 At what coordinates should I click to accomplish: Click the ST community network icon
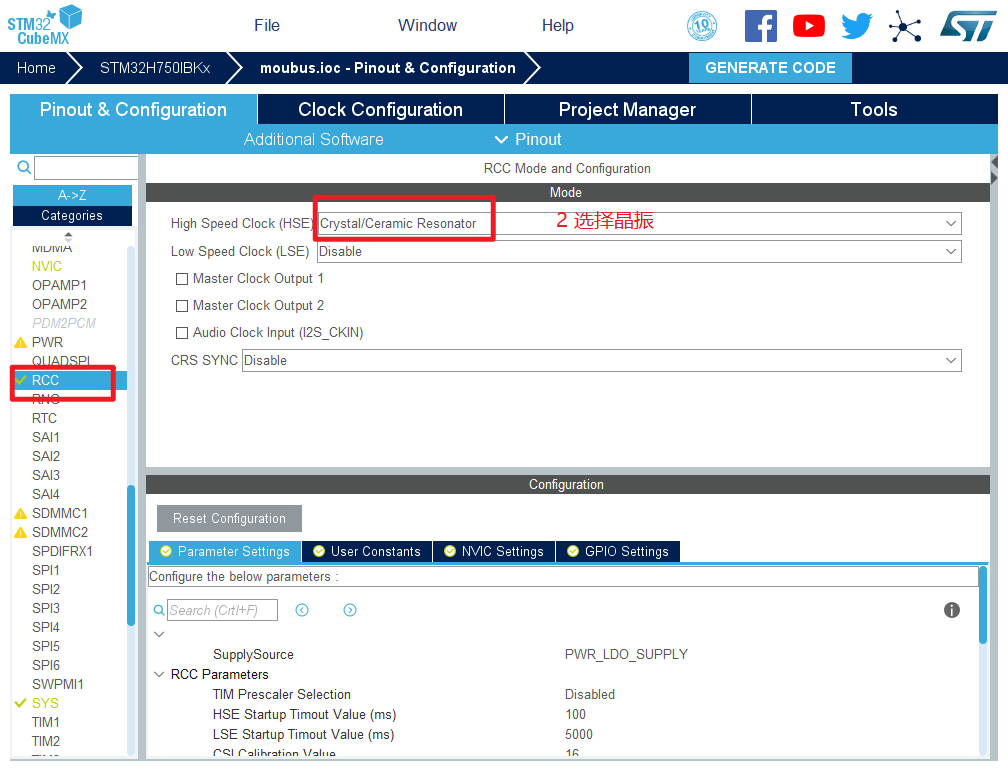(x=905, y=26)
